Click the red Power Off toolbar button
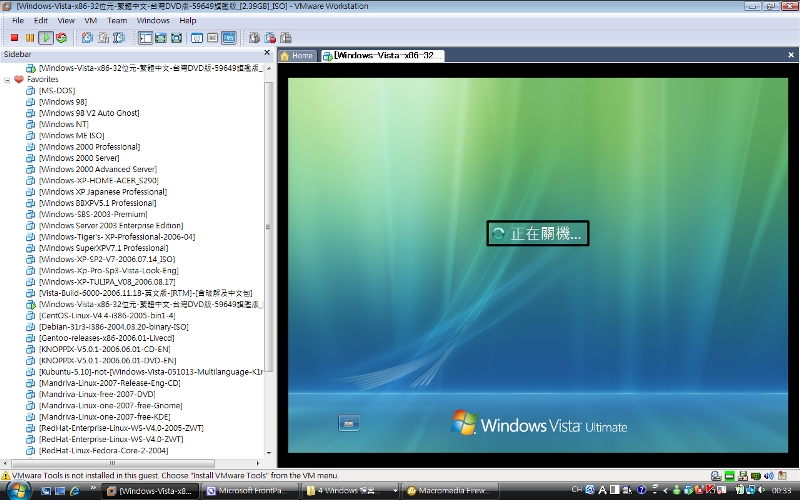The height and width of the screenshot is (500, 800). click(x=14, y=38)
